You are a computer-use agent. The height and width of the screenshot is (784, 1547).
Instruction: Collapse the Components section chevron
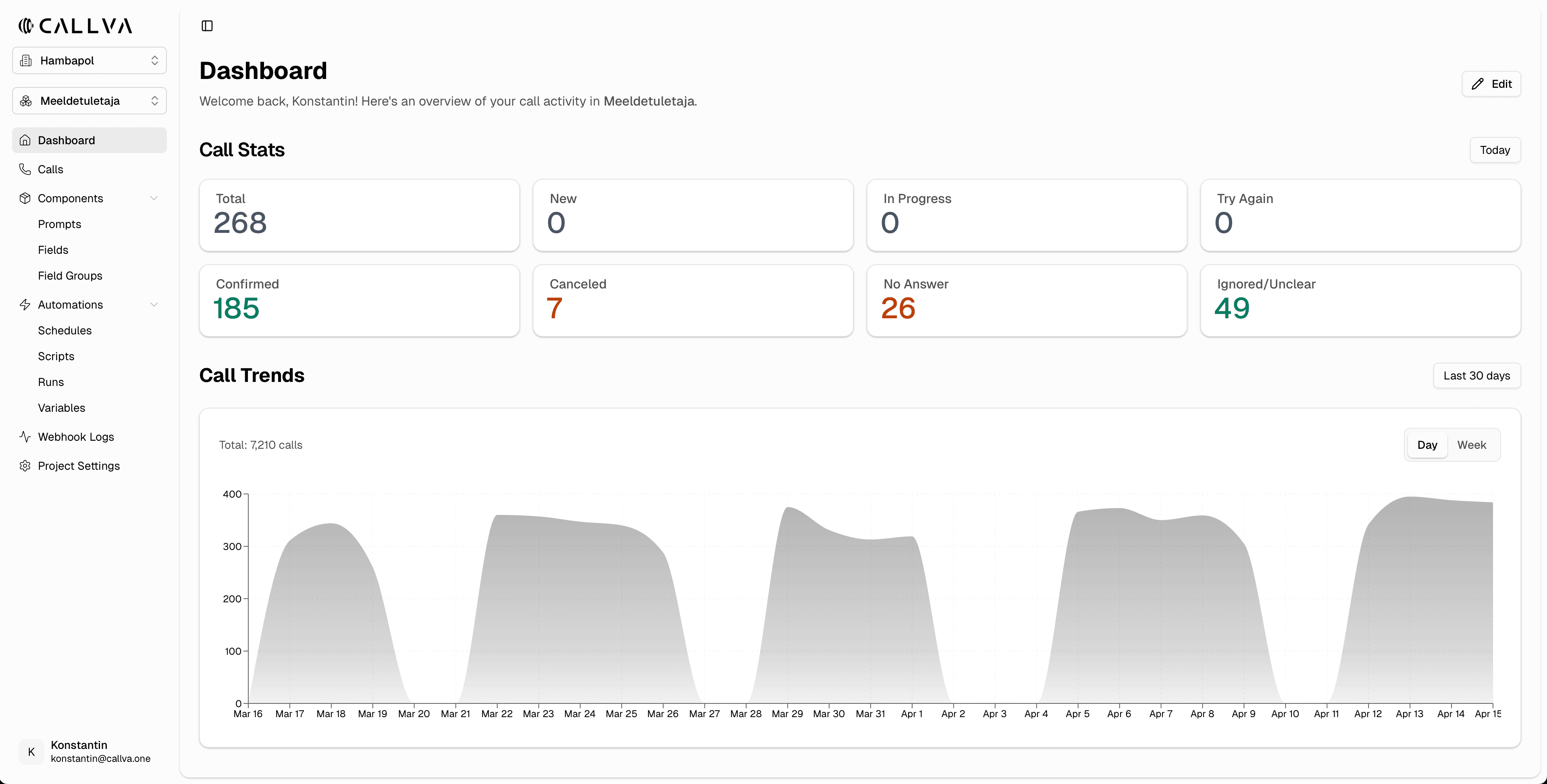click(x=154, y=198)
